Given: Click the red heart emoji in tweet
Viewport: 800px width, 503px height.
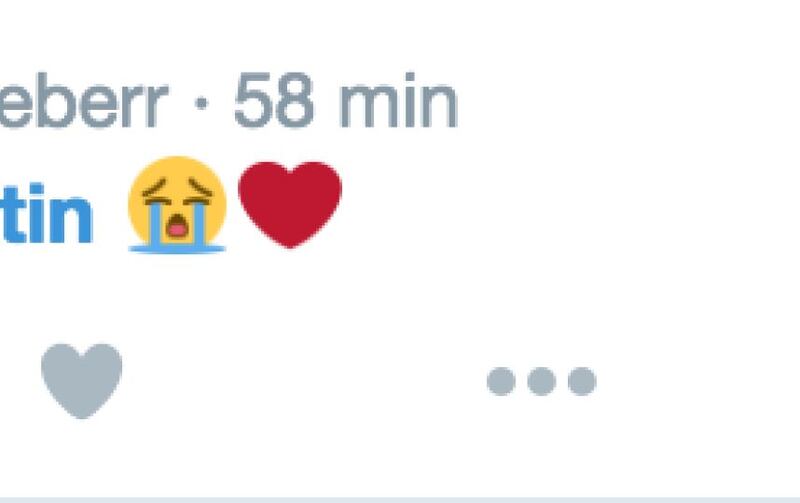Looking at the screenshot, I should (290, 204).
